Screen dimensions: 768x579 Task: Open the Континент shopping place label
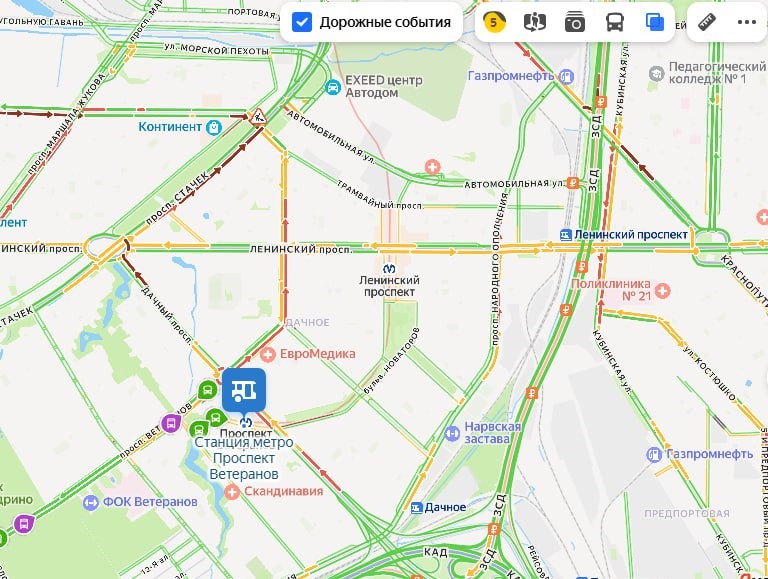click(169, 127)
